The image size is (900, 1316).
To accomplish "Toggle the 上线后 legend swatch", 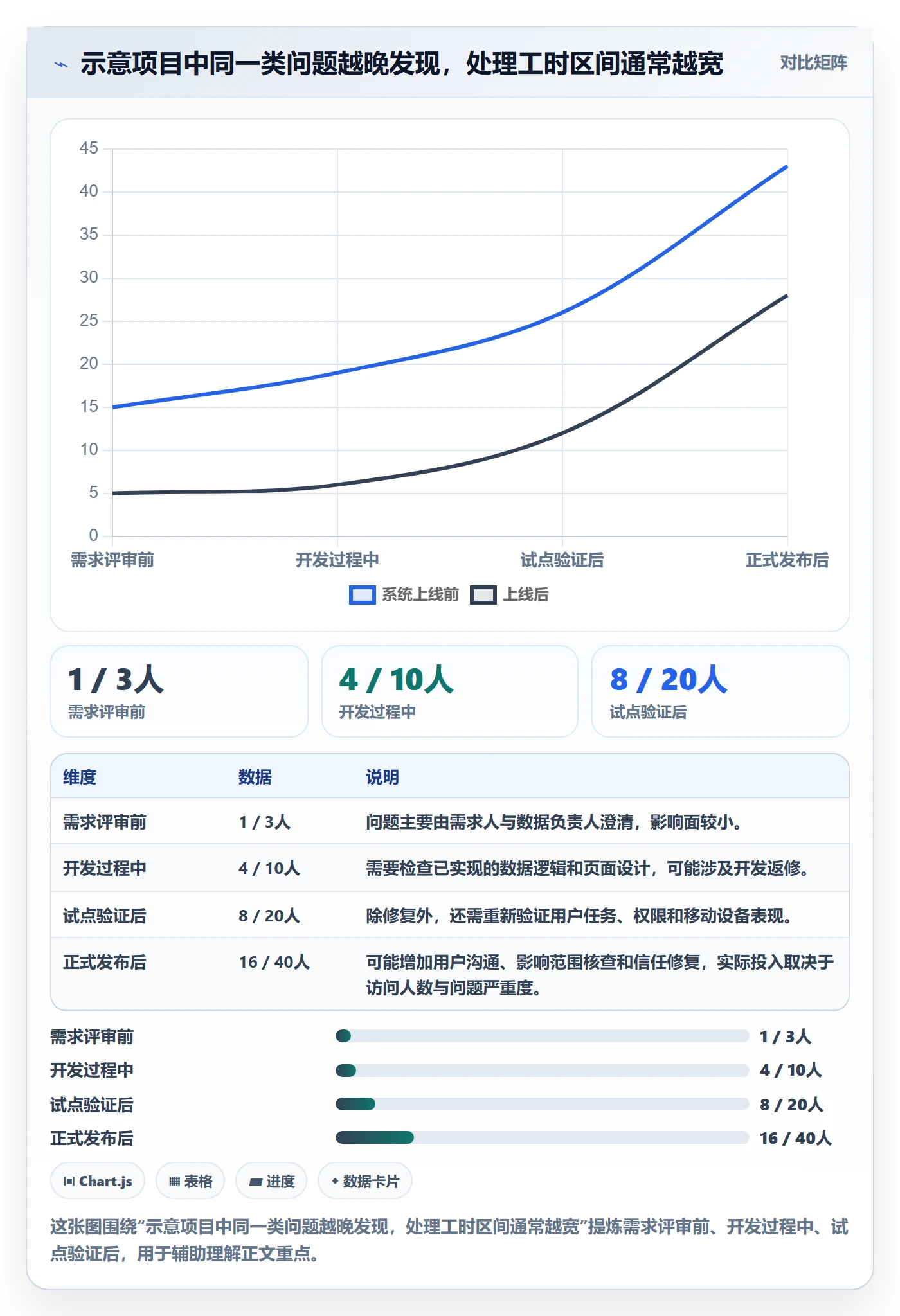I will [x=483, y=595].
